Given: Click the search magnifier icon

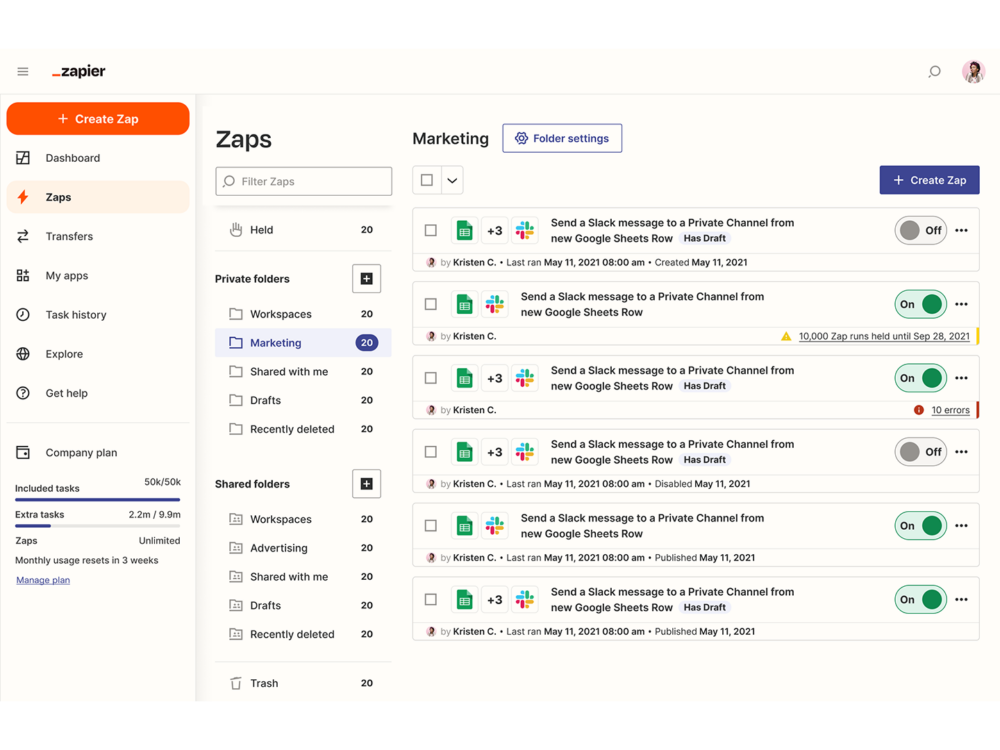Looking at the screenshot, I should pyautogui.click(x=934, y=72).
